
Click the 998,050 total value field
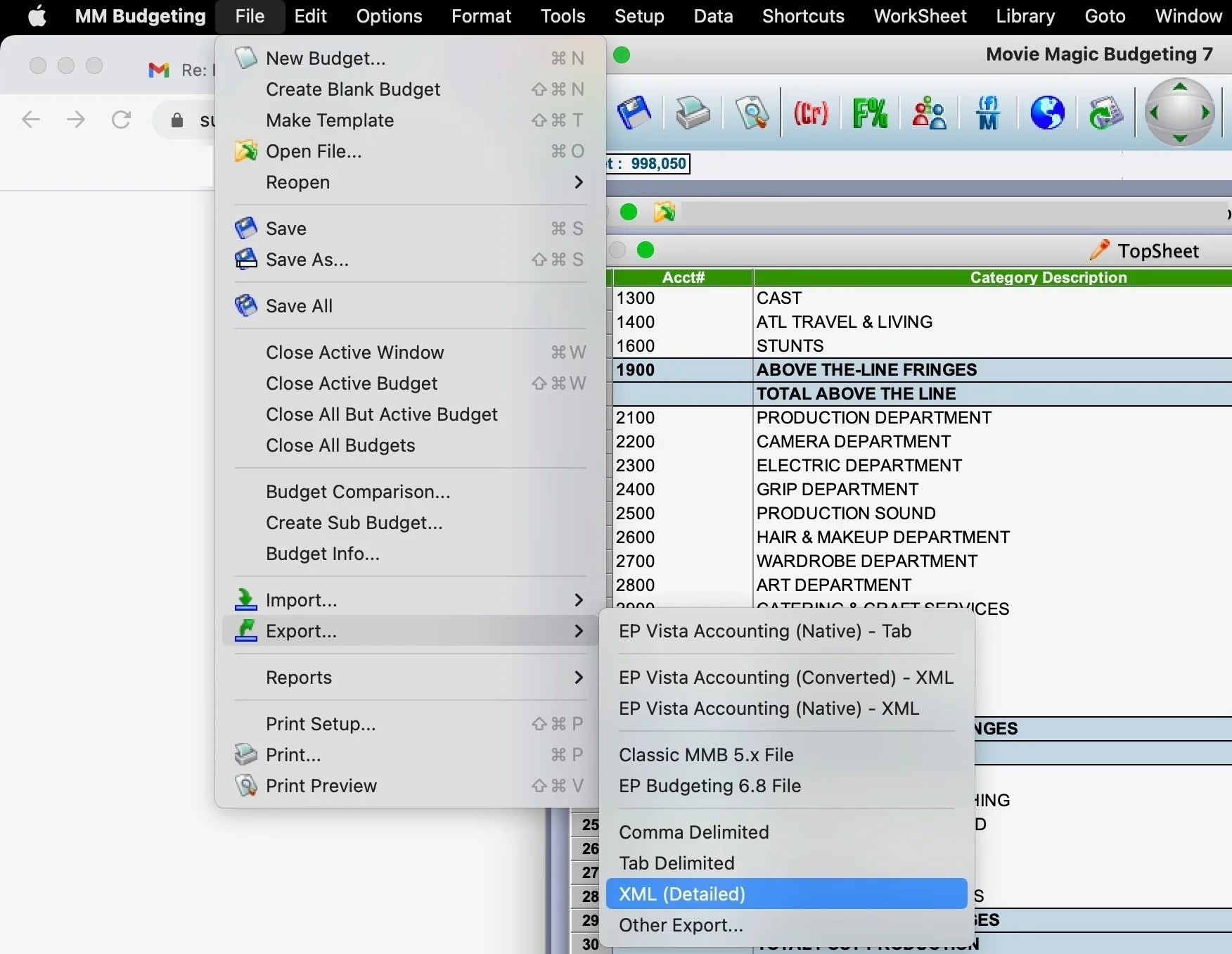tap(648, 164)
